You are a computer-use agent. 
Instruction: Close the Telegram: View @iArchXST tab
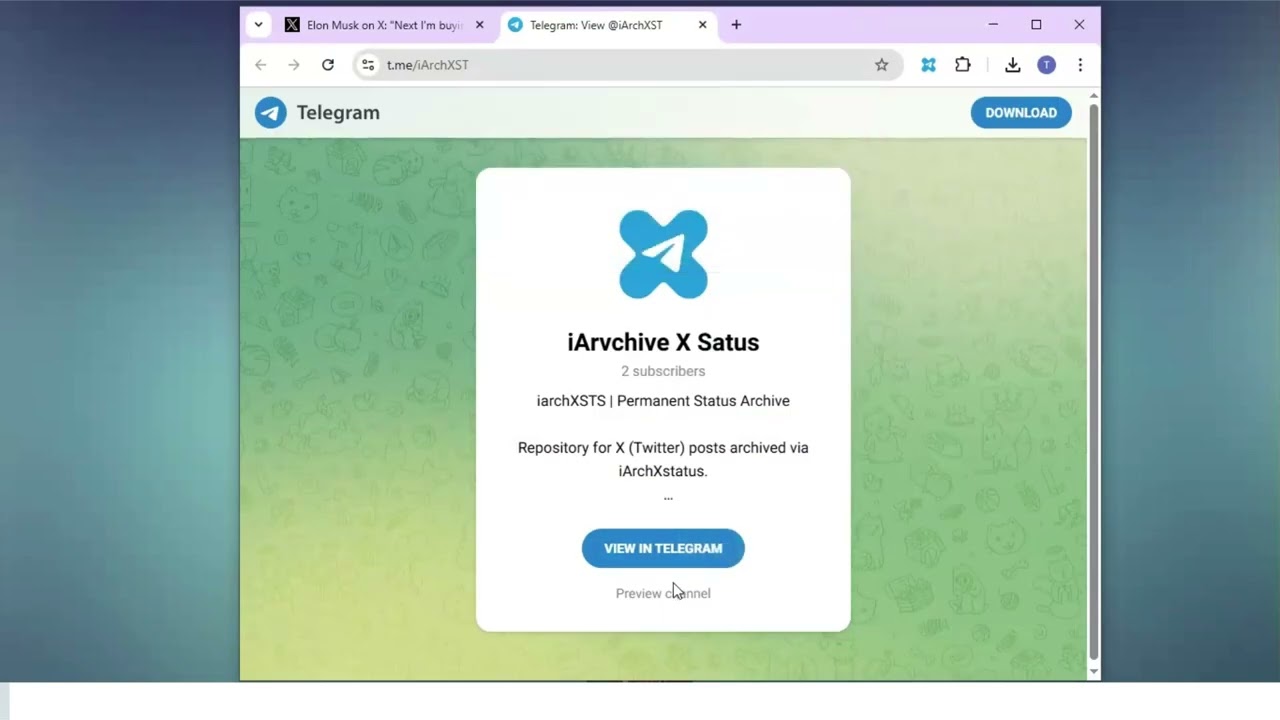click(x=702, y=25)
